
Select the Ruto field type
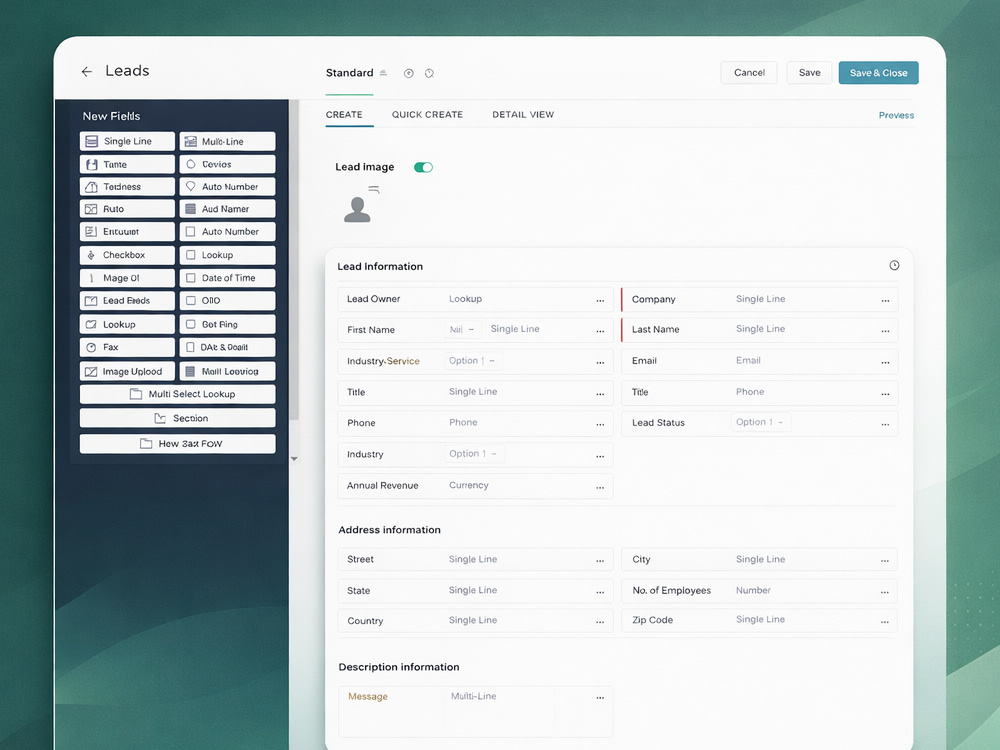(x=127, y=209)
